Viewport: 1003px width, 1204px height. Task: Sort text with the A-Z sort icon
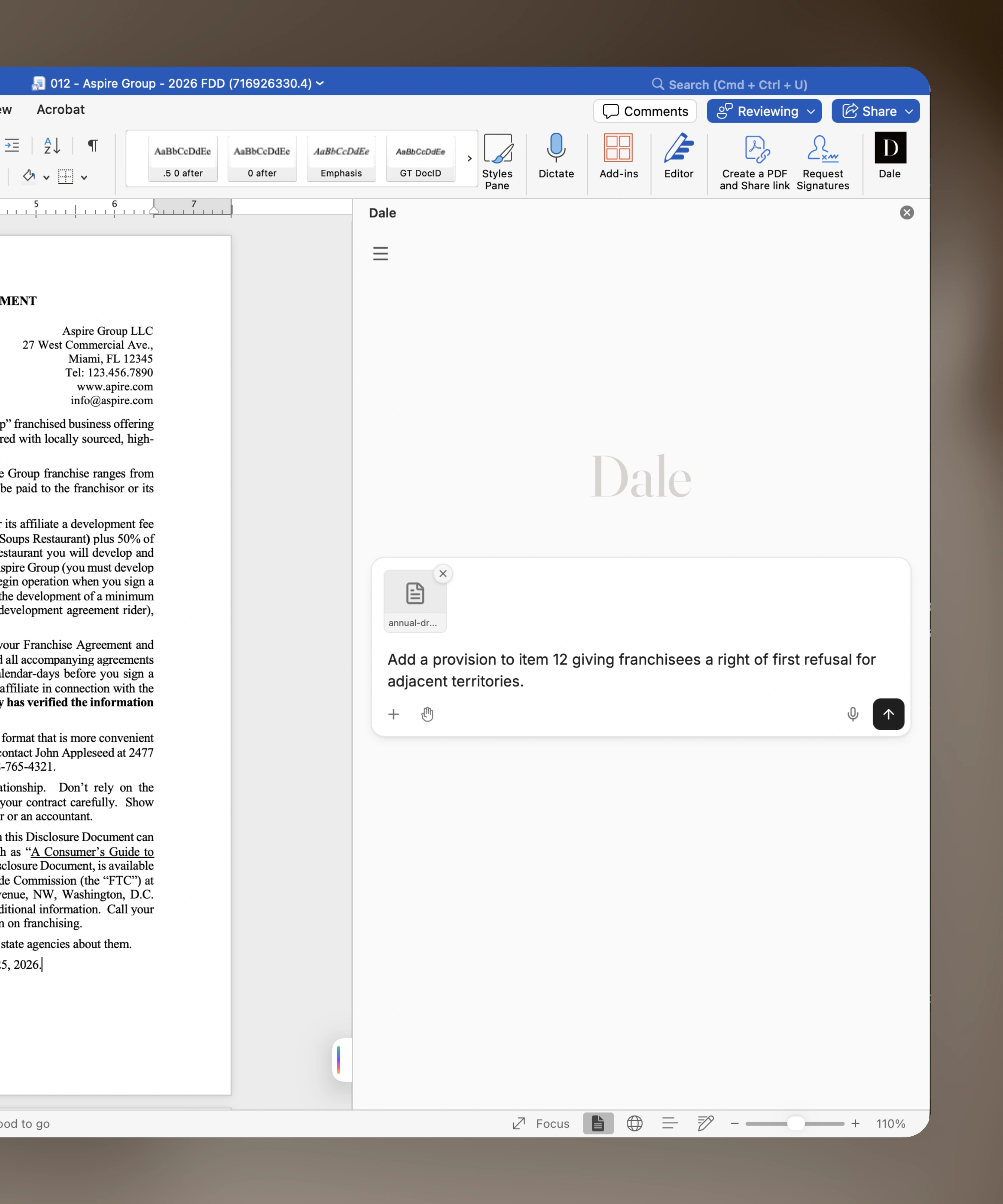click(52, 146)
